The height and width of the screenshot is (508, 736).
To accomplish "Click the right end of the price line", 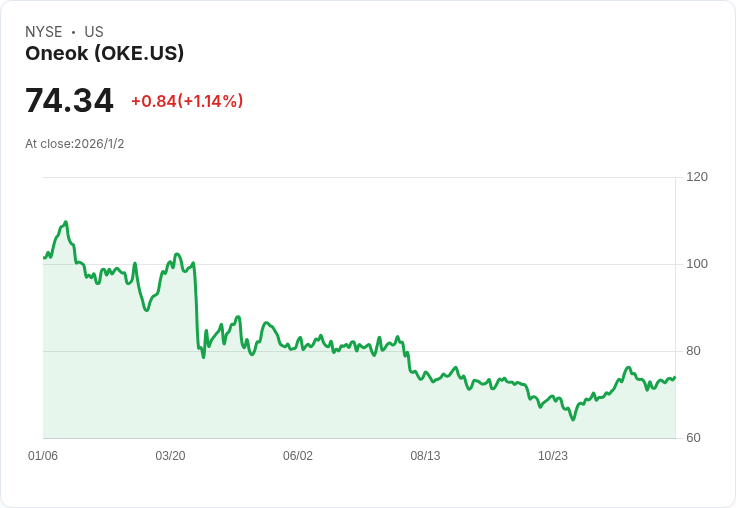I will tap(674, 378).
